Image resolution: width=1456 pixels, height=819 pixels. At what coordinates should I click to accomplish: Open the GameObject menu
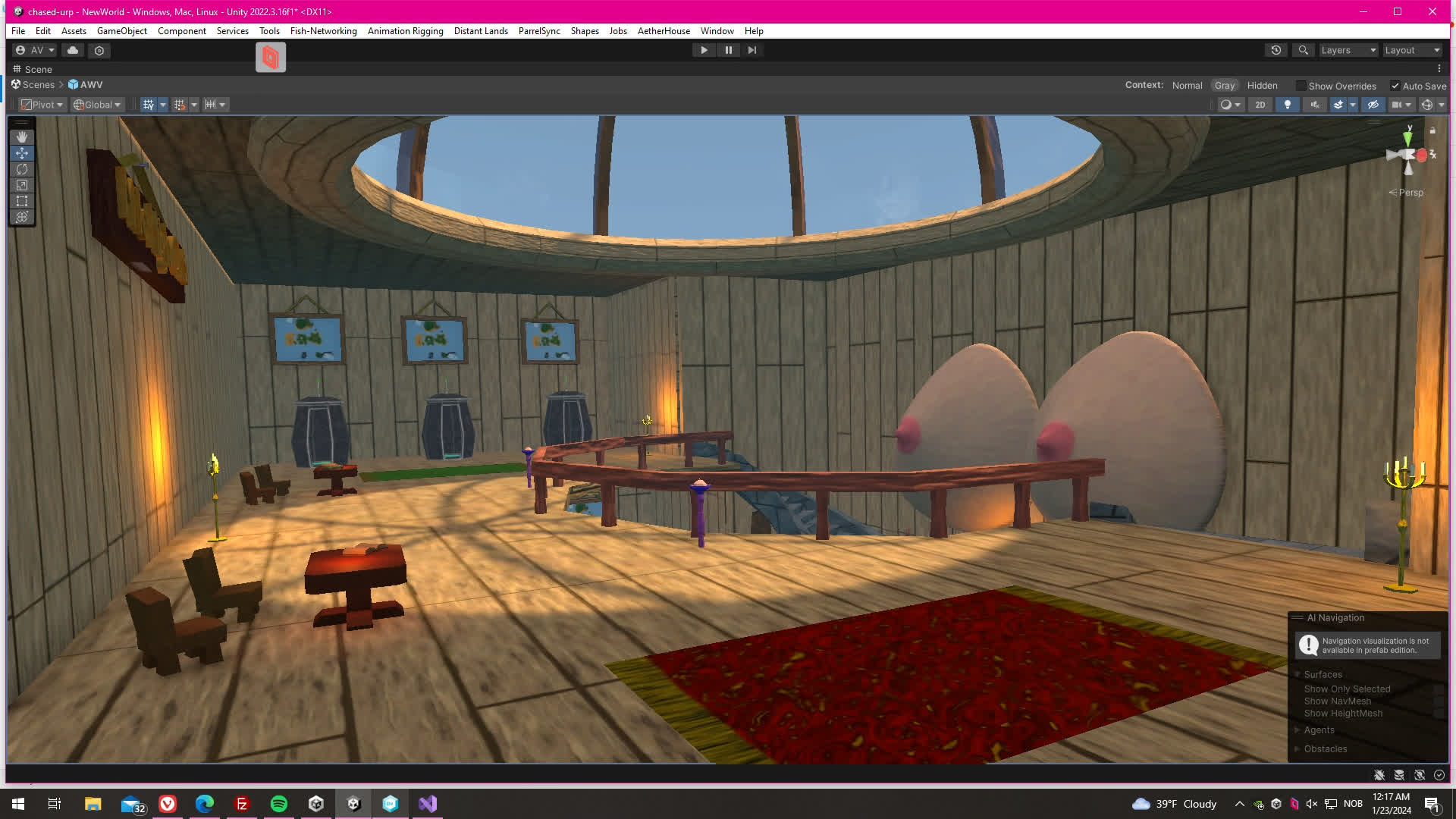coord(121,31)
